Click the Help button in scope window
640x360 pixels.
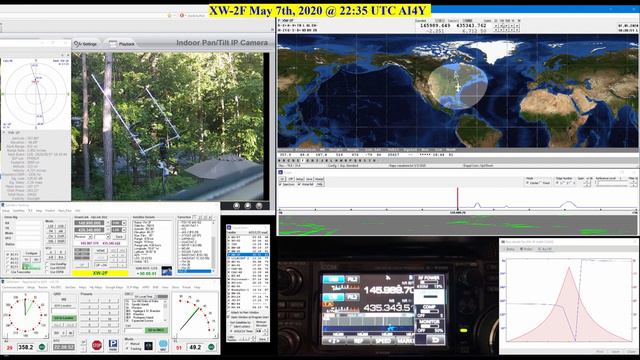320,184
